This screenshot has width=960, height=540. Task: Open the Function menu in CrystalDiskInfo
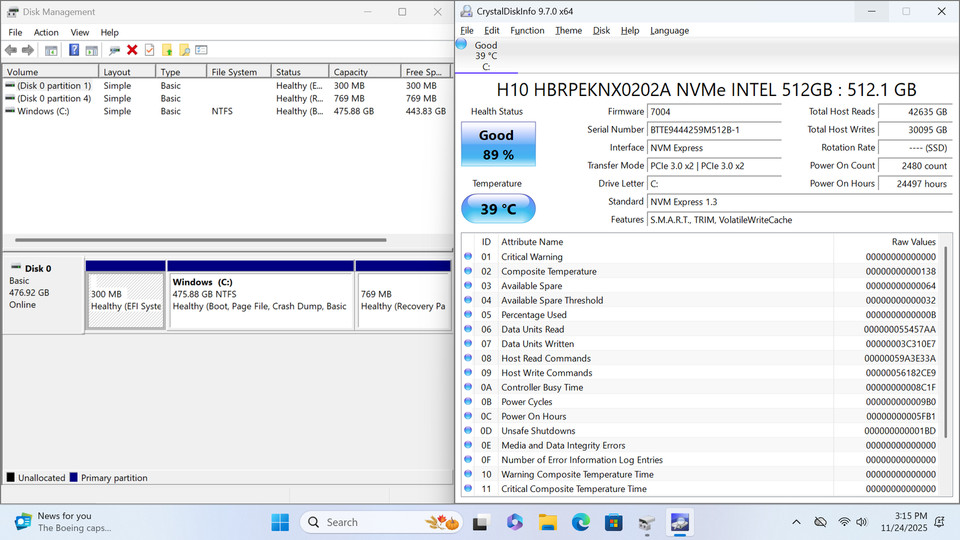(x=527, y=31)
